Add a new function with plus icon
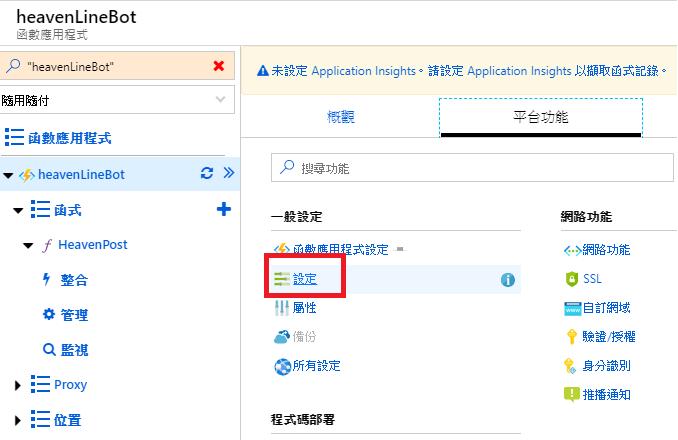This screenshot has width=678, height=440. tap(224, 209)
